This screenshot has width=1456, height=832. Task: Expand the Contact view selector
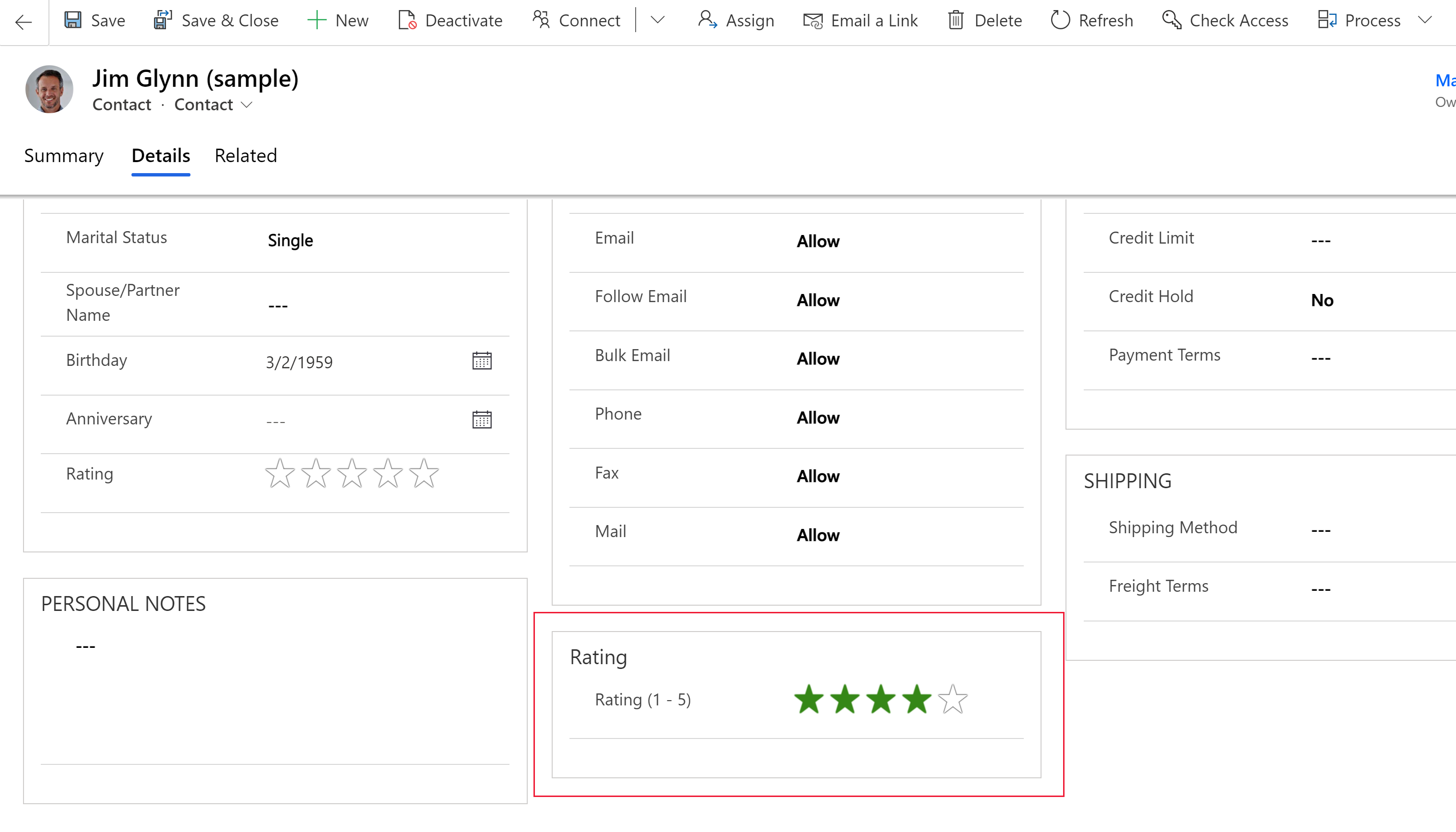point(247,104)
